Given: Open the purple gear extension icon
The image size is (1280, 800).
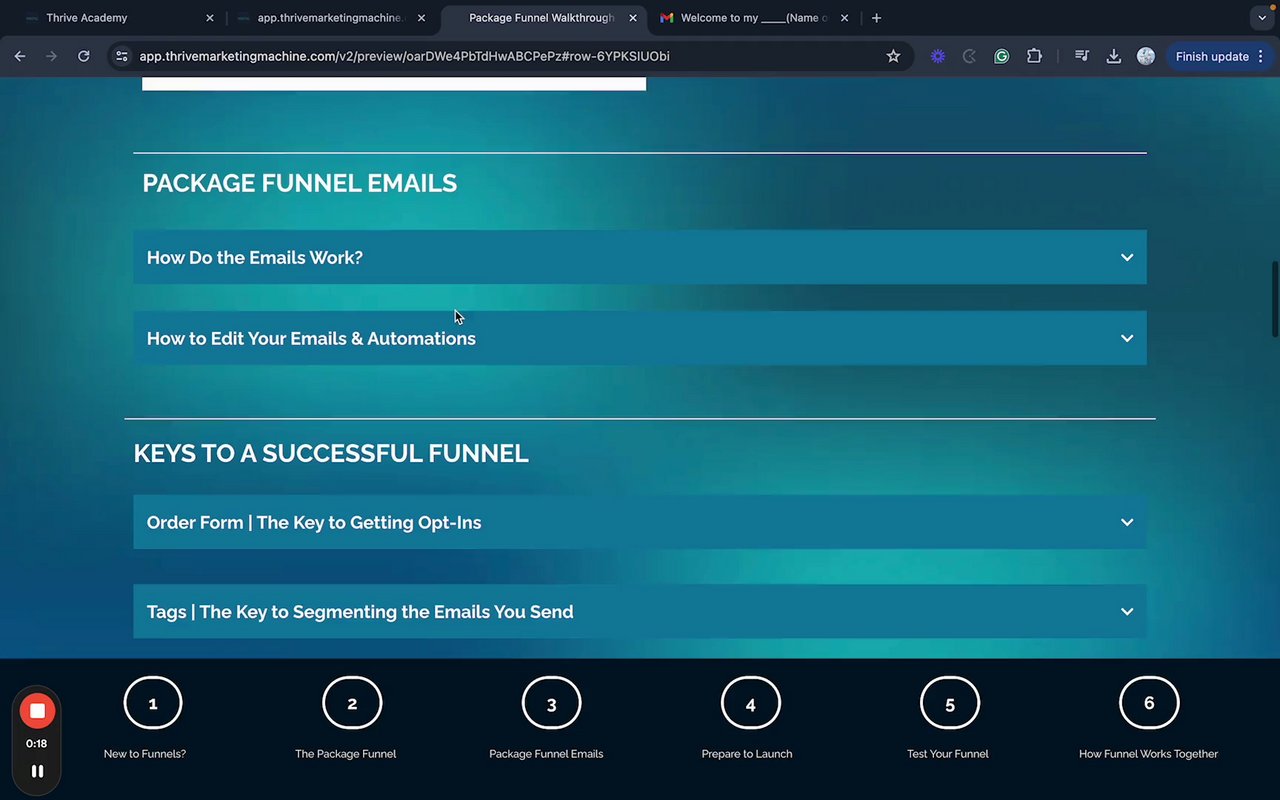Looking at the screenshot, I should (x=938, y=57).
